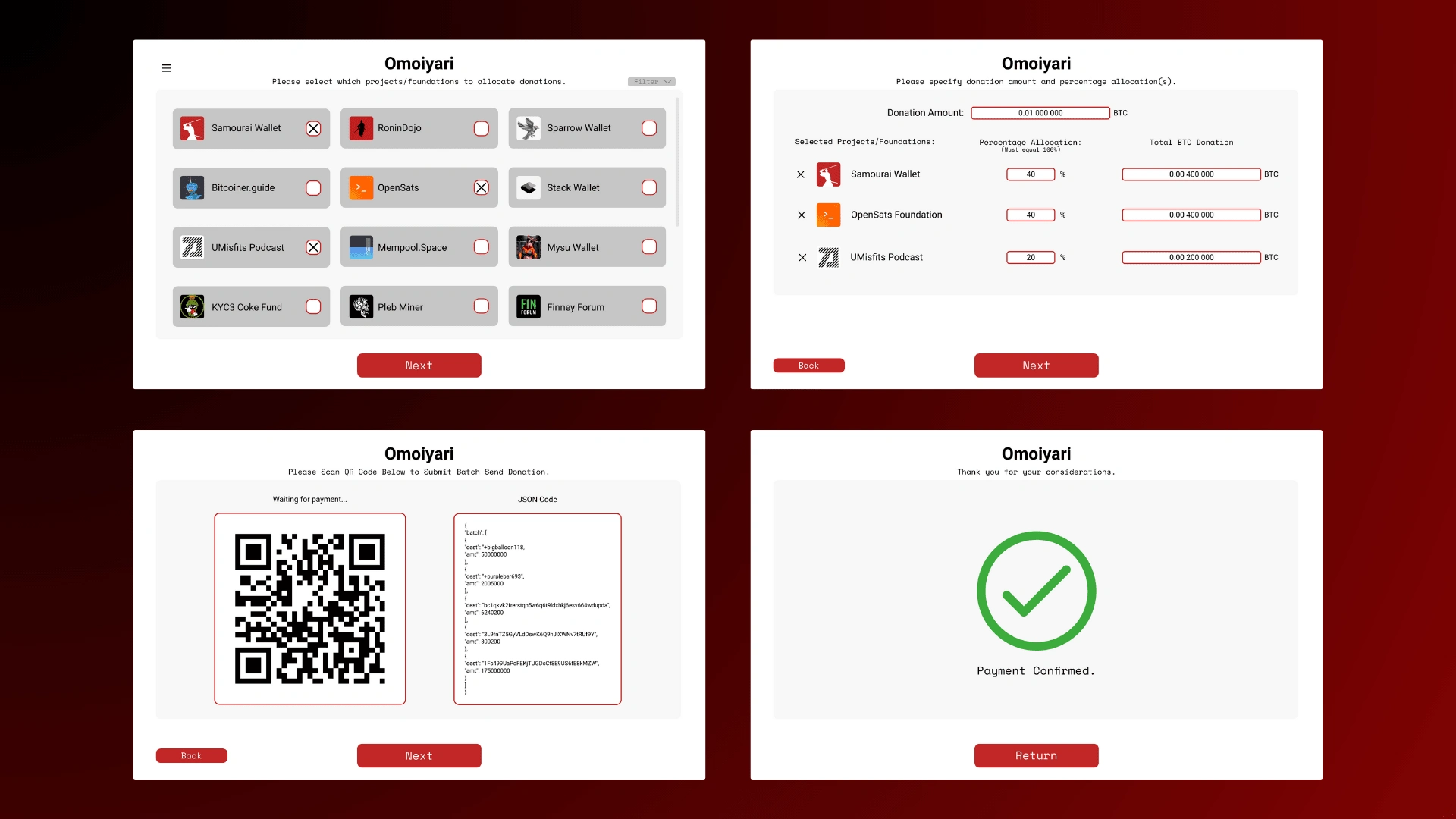This screenshot has width=1456, height=819.
Task: Click Next button on project selection screen
Action: (x=419, y=365)
